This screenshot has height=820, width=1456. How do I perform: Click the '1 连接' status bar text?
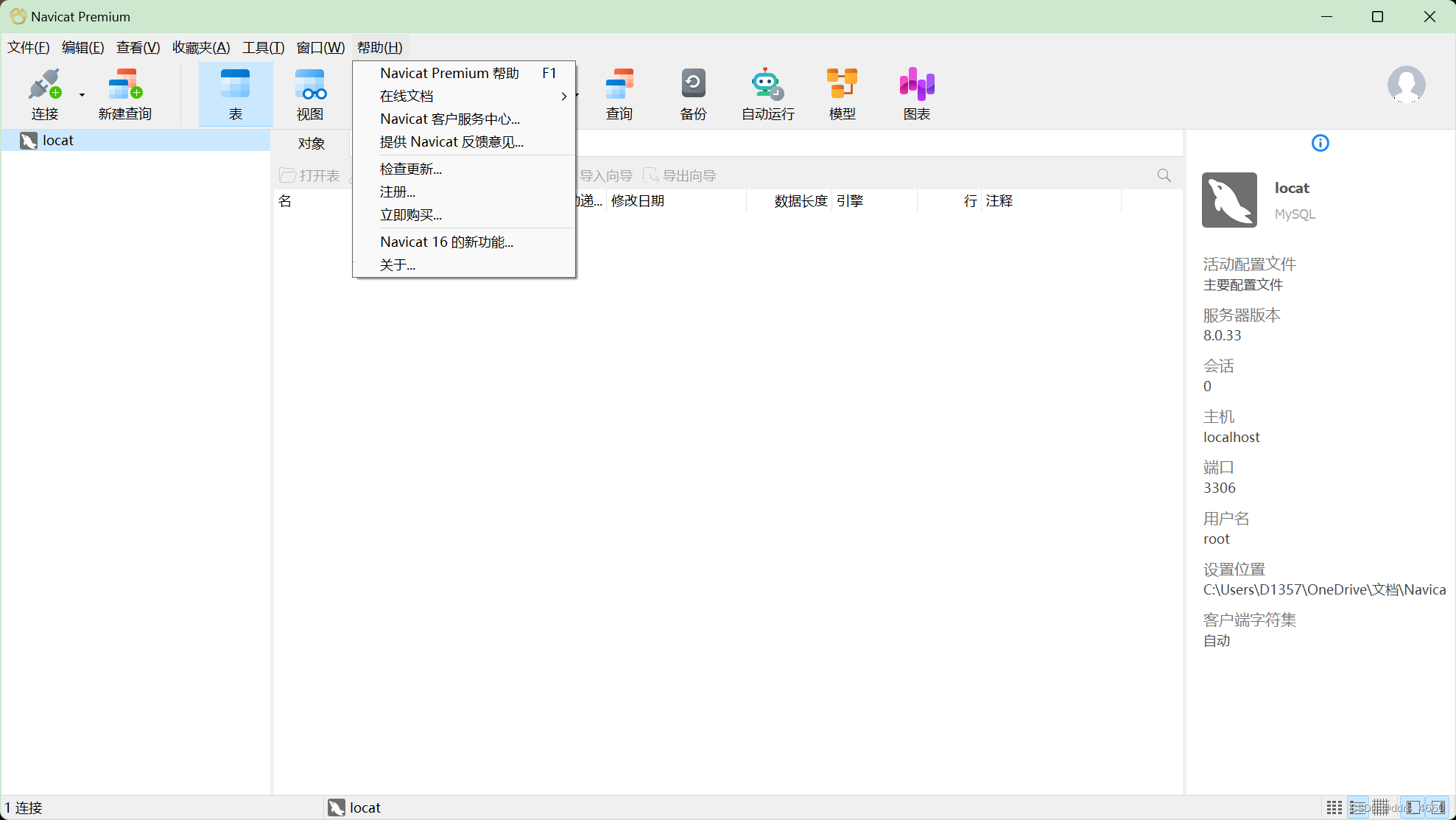point(24,807)
